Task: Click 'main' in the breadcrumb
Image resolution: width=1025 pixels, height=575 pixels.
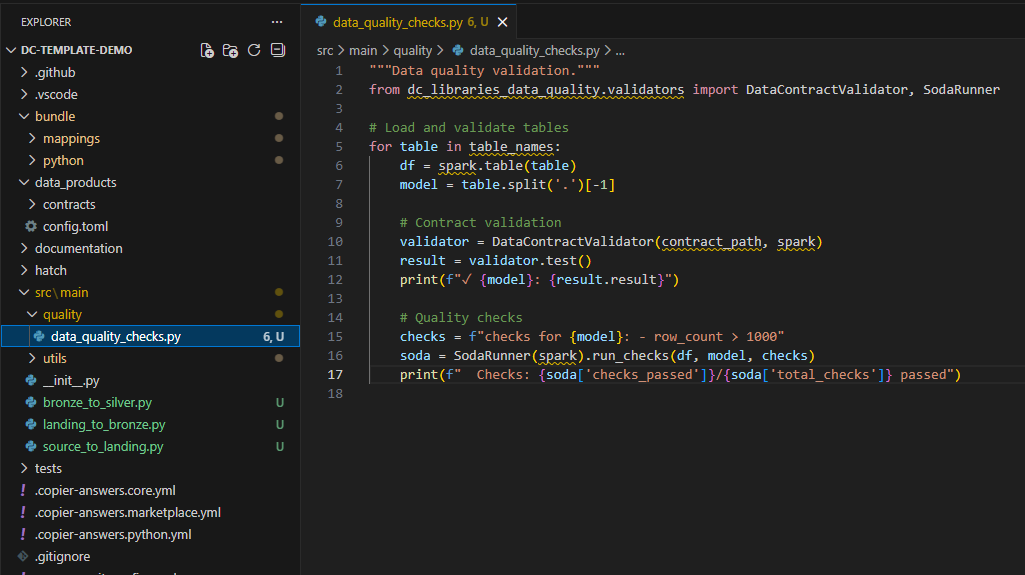Action: [363, 50]
